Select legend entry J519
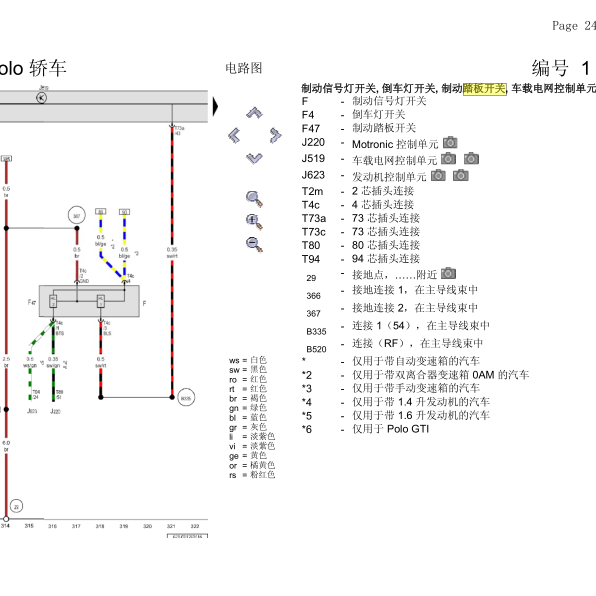Screen dimensions: 596x596 pos(313,159)
